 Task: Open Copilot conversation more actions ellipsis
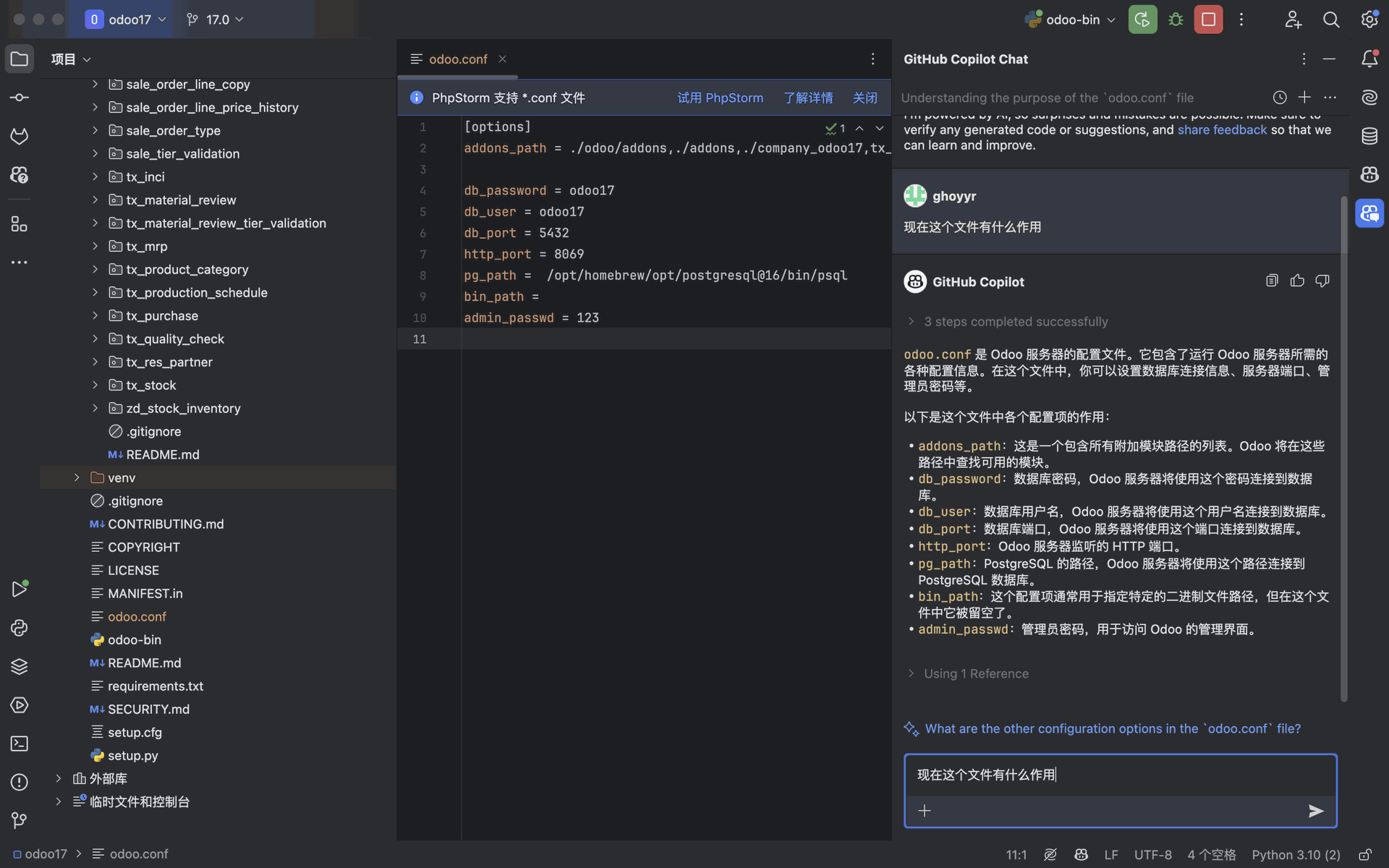point(1330,97)
